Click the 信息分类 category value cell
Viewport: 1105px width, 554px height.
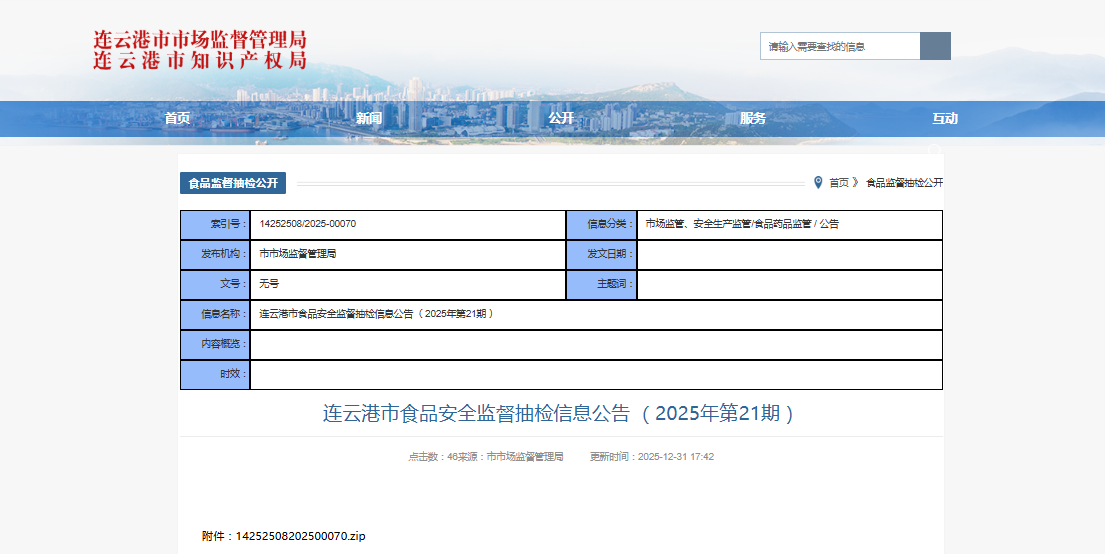click(742, 224)
